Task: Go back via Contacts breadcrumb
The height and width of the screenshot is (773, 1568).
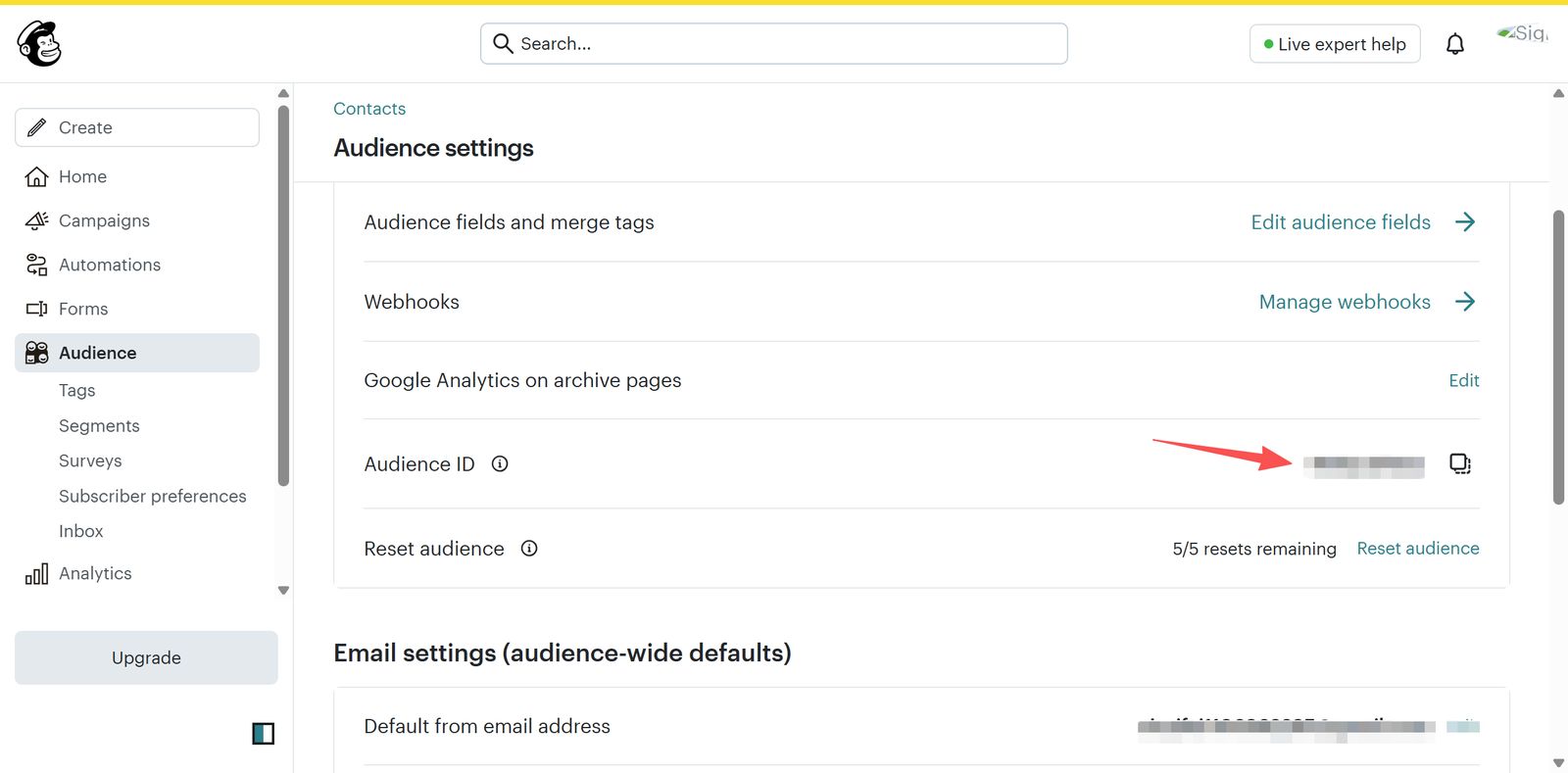Action: pyautogui.click(x=369, y=109)
